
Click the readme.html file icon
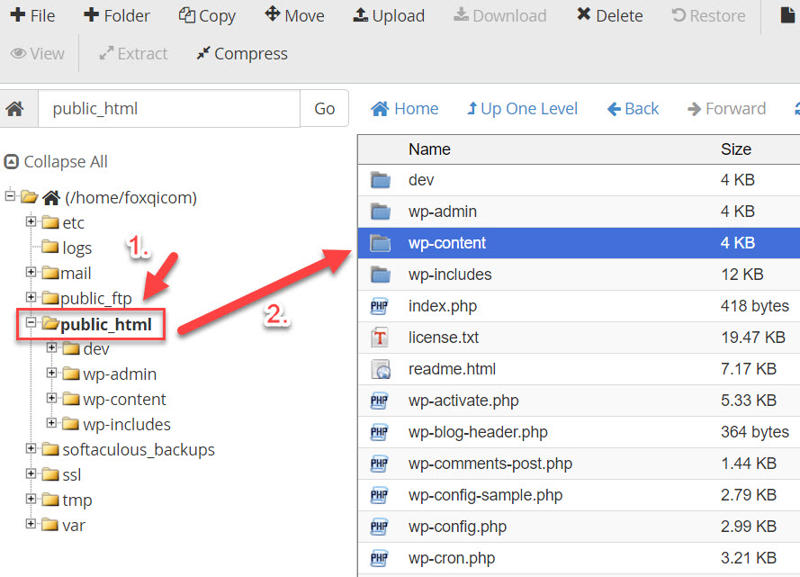[x=378, y=369]
